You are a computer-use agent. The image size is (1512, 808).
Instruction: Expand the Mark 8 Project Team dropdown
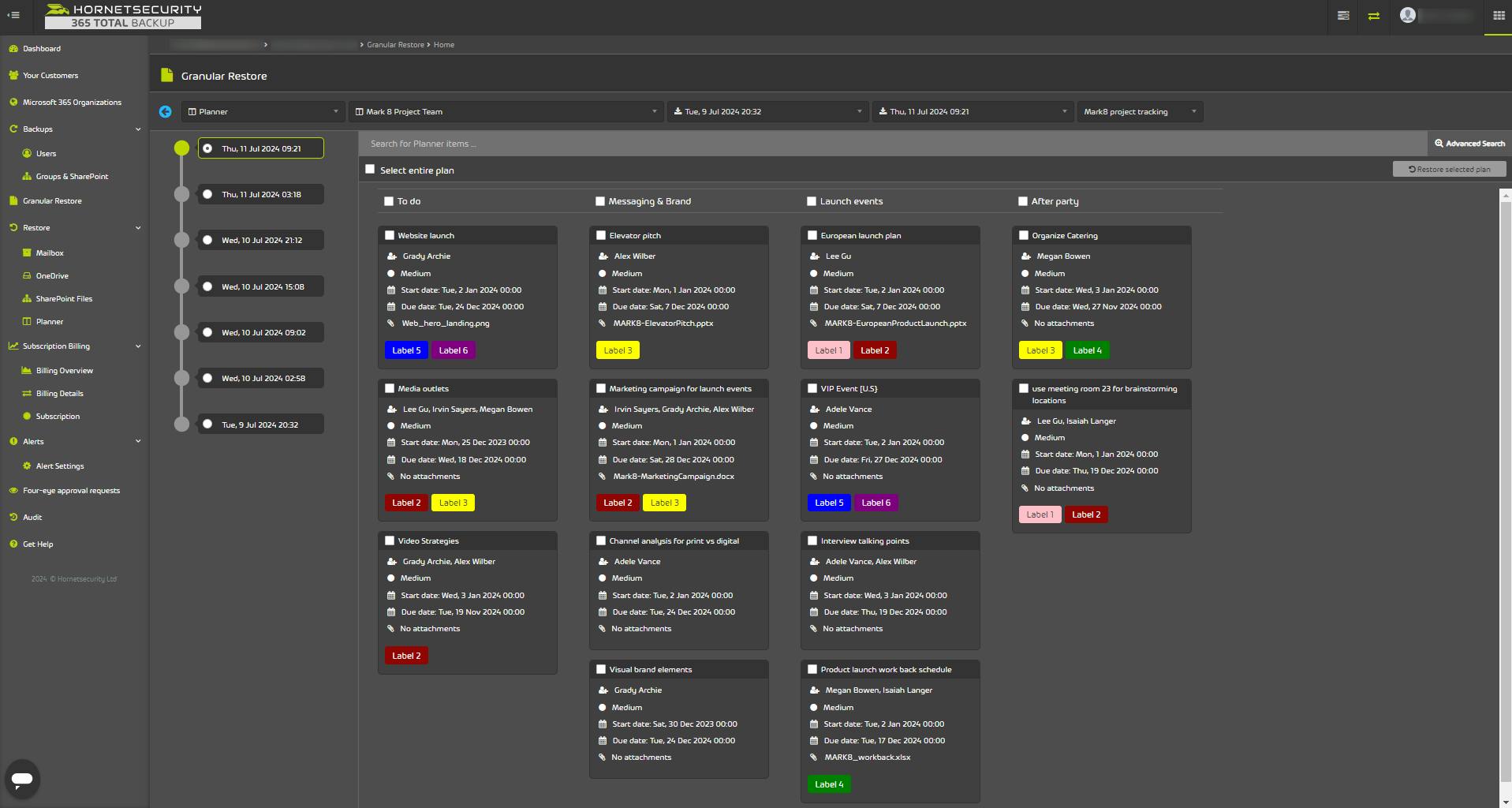tap(505, 112)
